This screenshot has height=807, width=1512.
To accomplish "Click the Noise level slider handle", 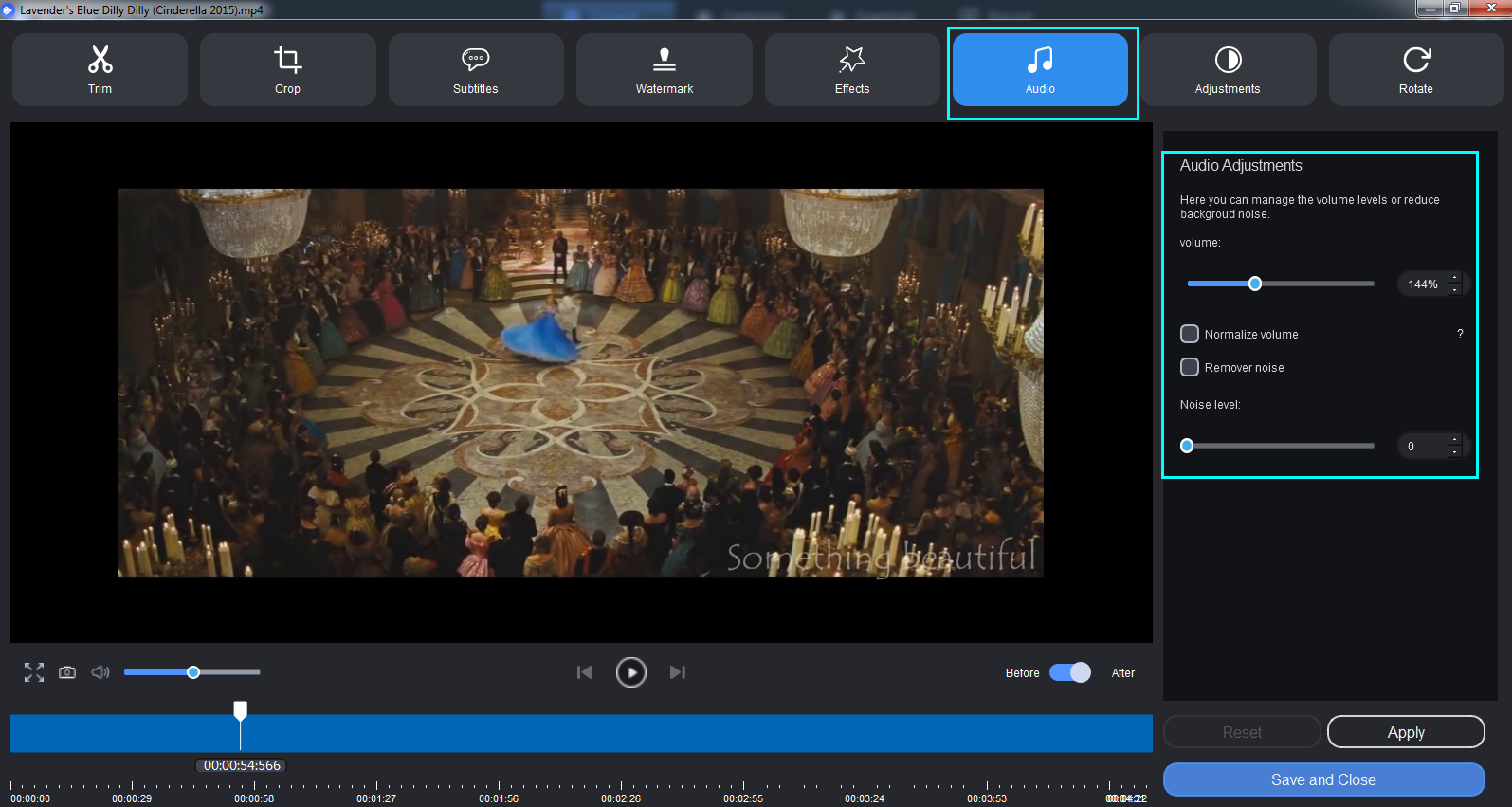I will tap(1187, 446).
